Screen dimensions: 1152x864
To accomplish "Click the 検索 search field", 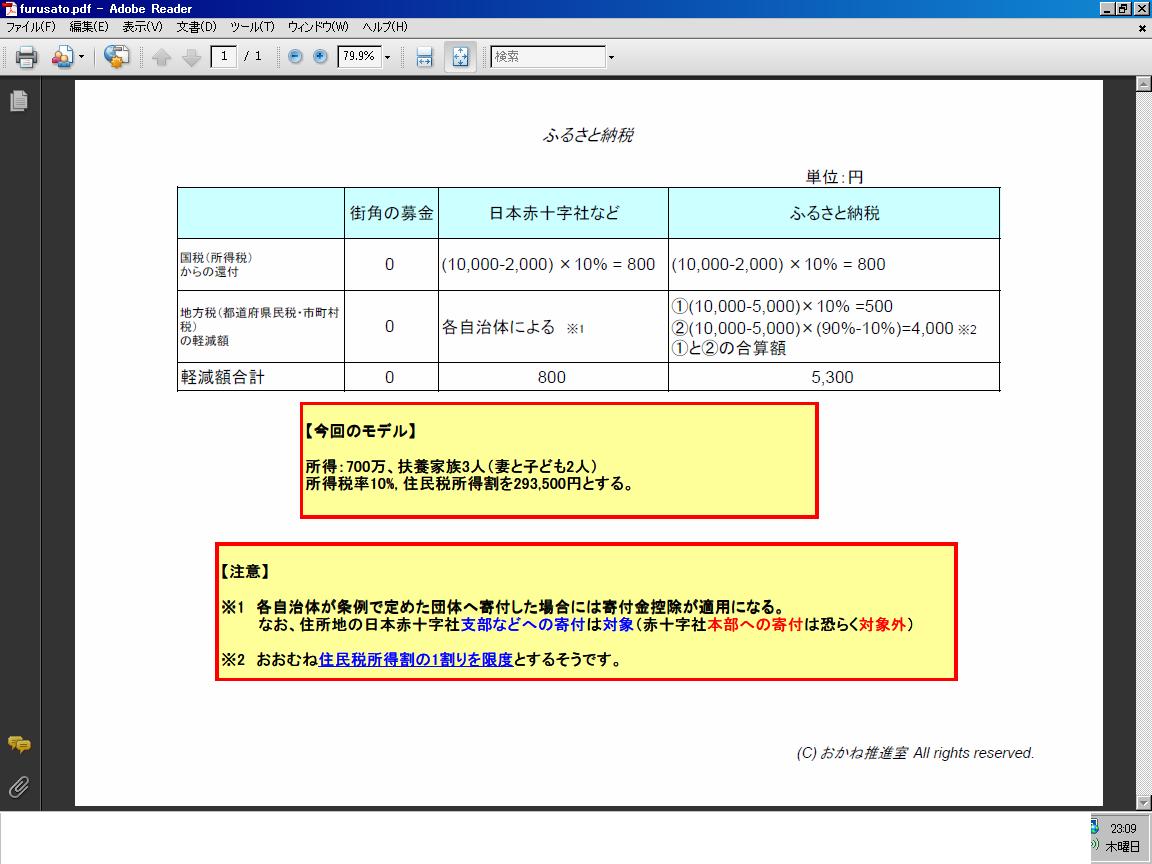I will pos(548,56).
